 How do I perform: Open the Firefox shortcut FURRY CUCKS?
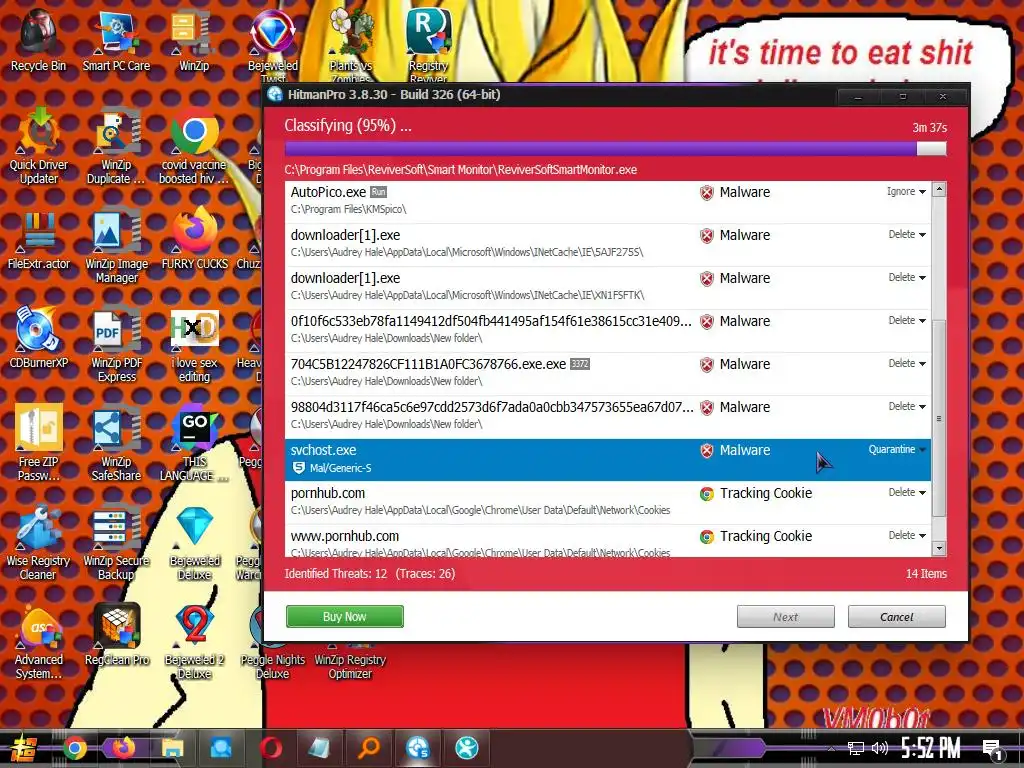194,240
